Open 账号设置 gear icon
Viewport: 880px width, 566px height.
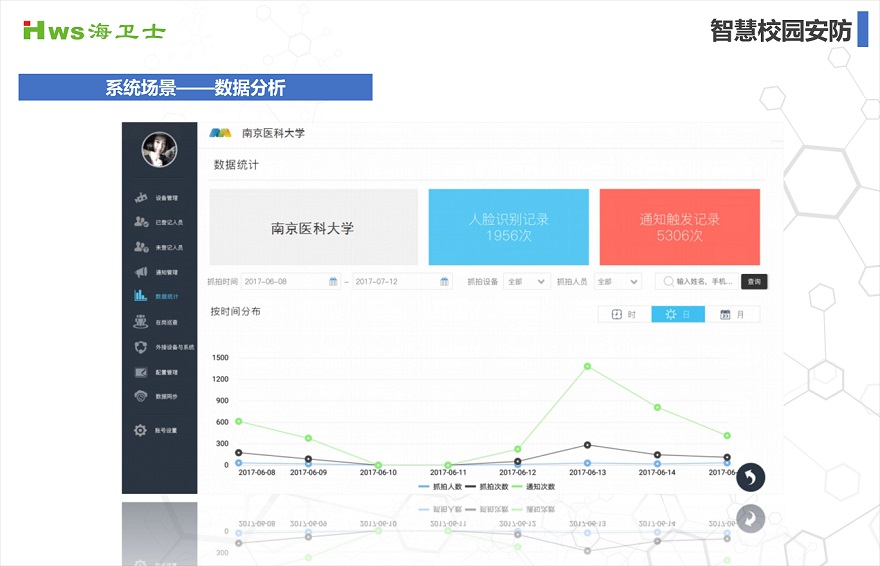point(140,430)
